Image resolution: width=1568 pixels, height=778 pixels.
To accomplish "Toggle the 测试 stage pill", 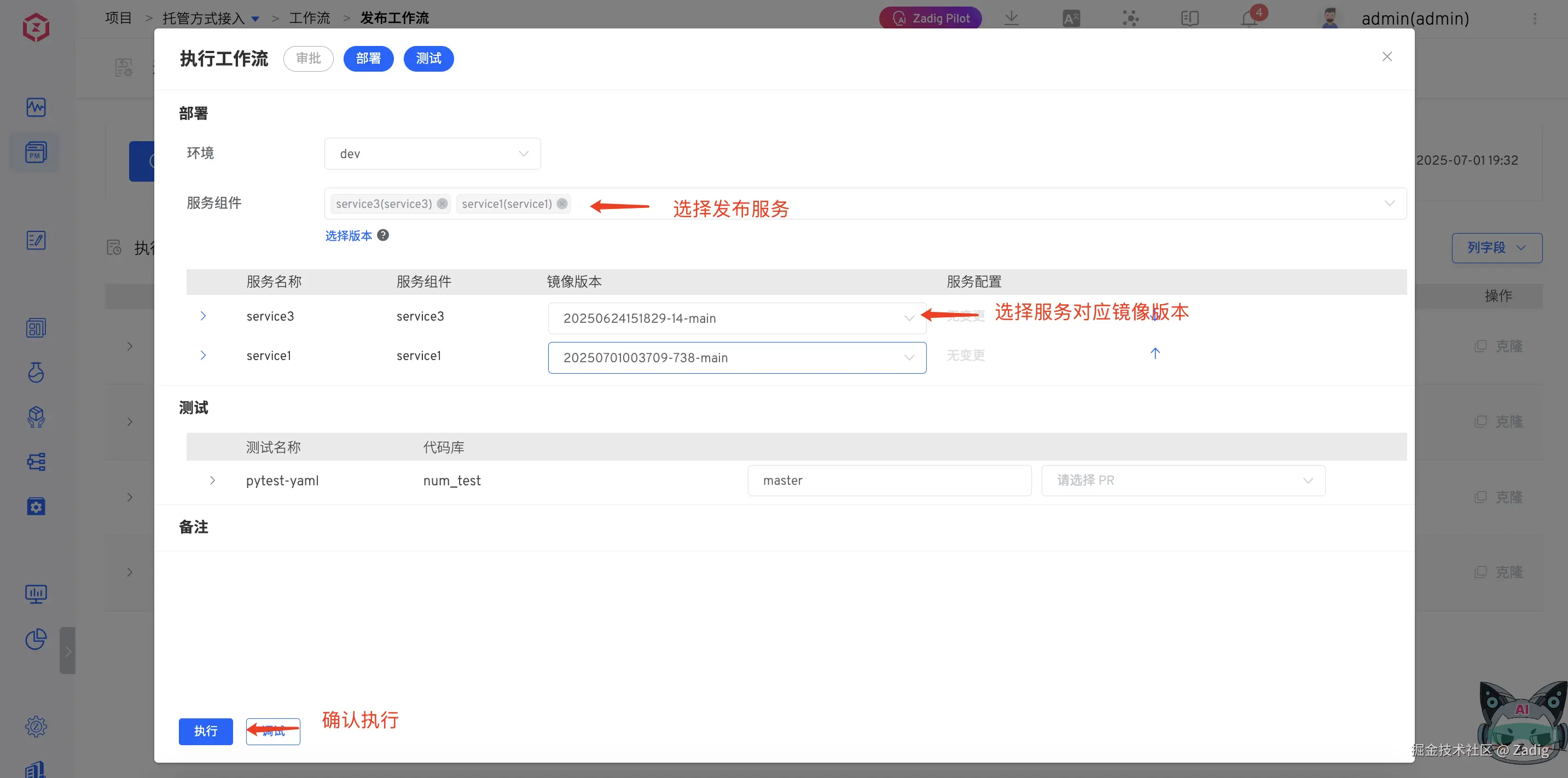I will pyautogui.click(x=428, y=59).
